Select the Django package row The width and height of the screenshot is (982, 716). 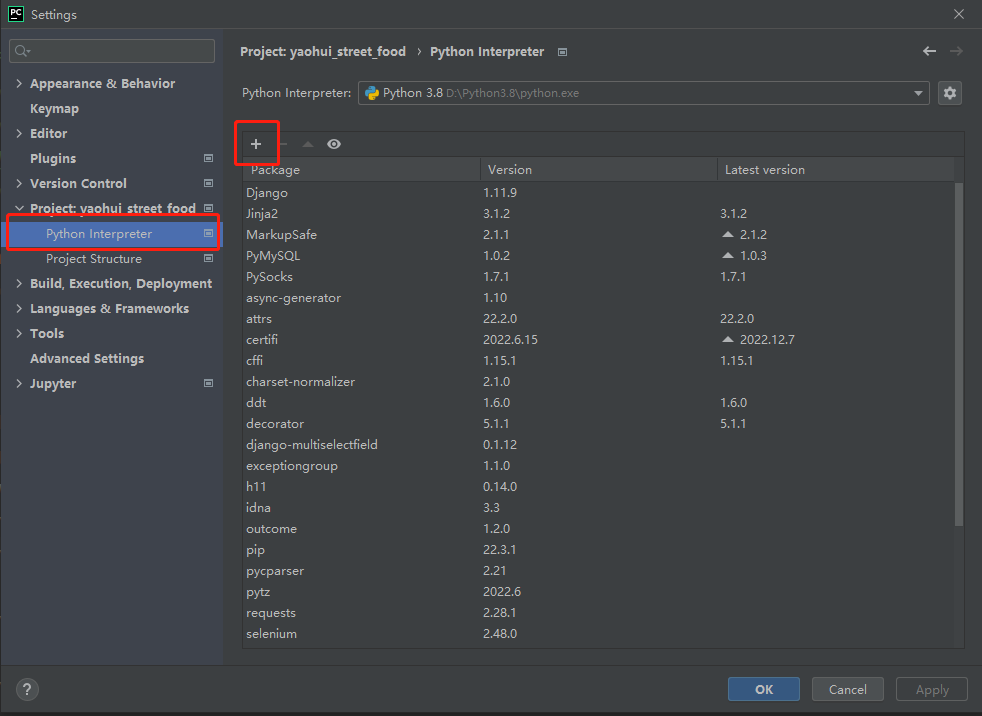[599, 193]
